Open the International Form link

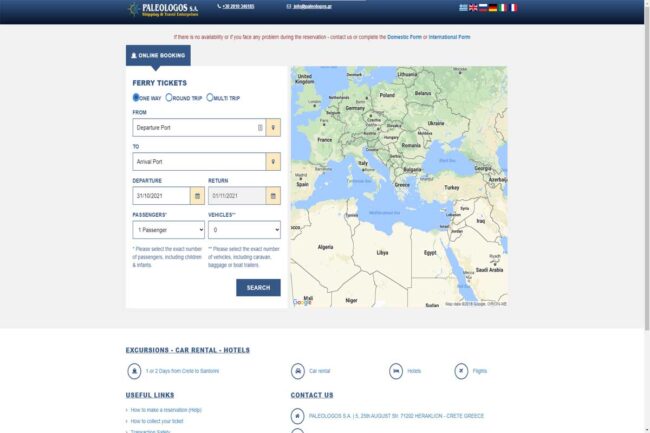(449, 37)
